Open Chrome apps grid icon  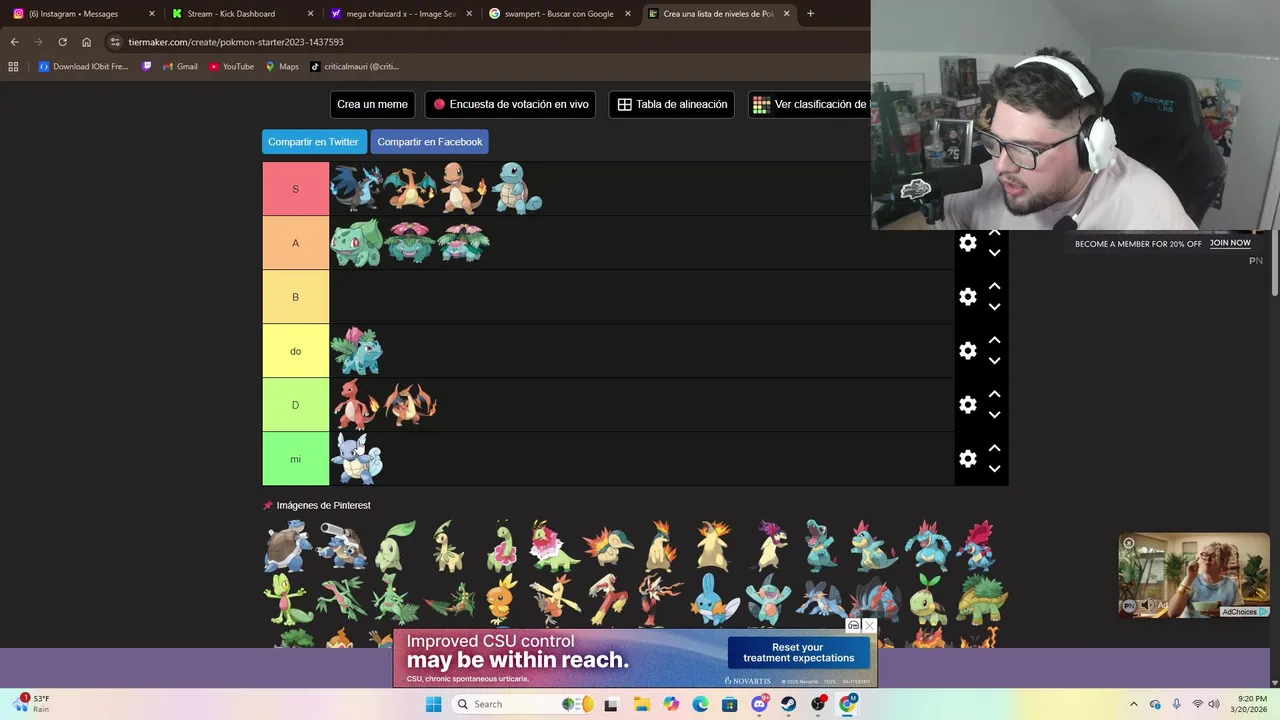coord(13,67)
